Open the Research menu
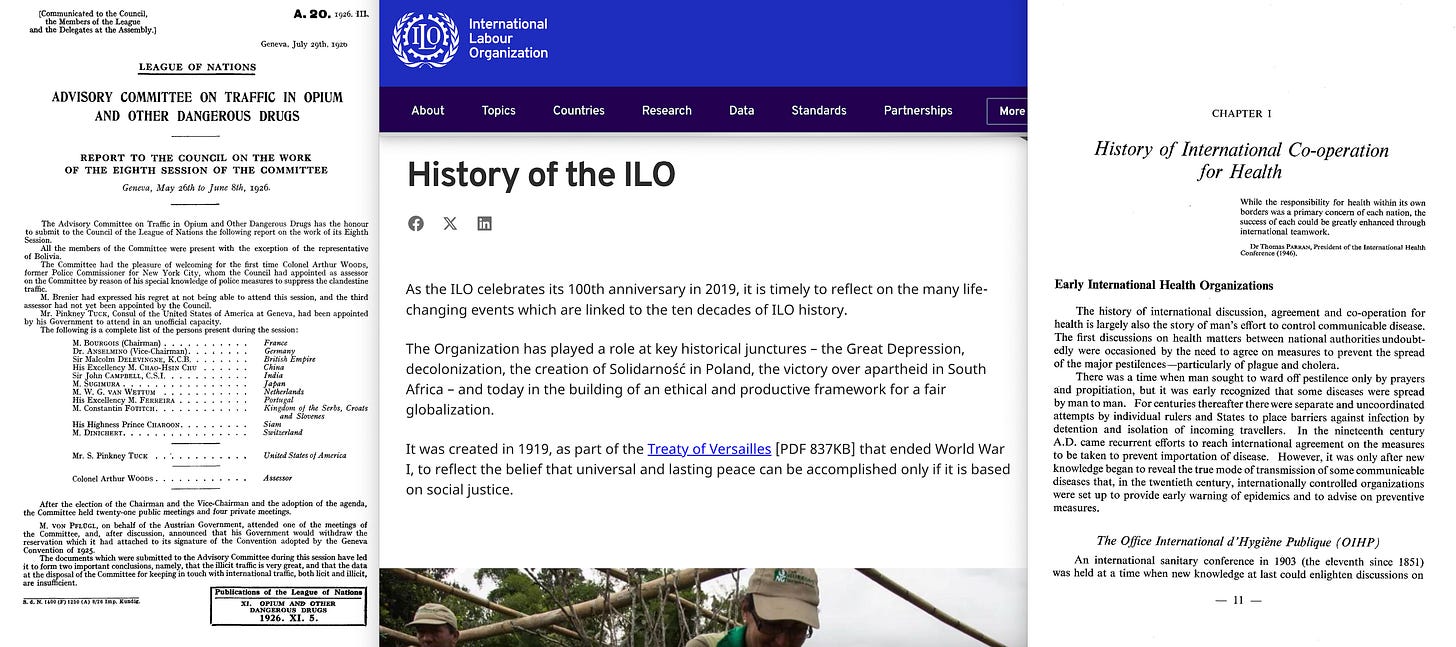Screen dimensions: 1456x647 (x=667, y=110)
